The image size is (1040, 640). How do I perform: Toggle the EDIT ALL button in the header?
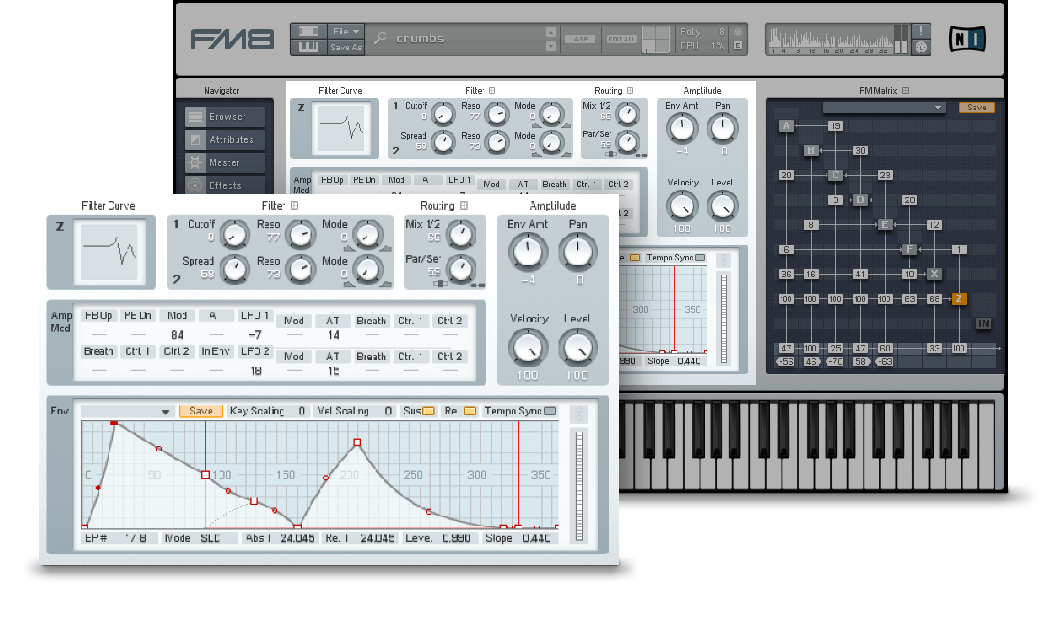coord(621,39)
